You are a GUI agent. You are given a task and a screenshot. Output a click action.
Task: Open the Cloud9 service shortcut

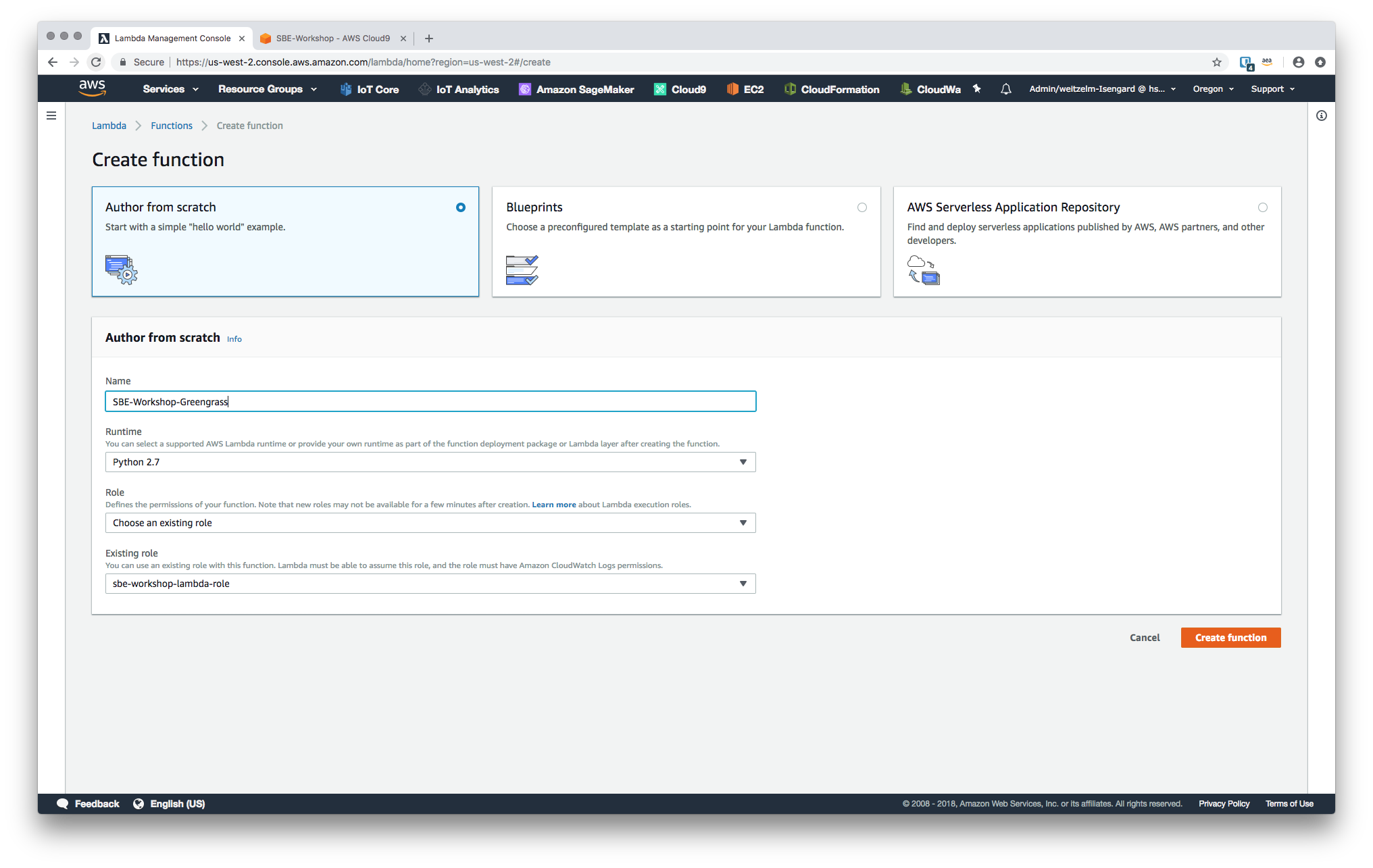(x=680, y=89)
